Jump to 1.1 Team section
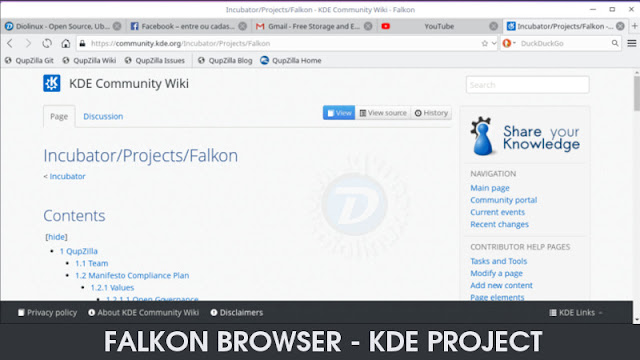The height and width of the screenshot is (360, 640). [x=91, y=263]
